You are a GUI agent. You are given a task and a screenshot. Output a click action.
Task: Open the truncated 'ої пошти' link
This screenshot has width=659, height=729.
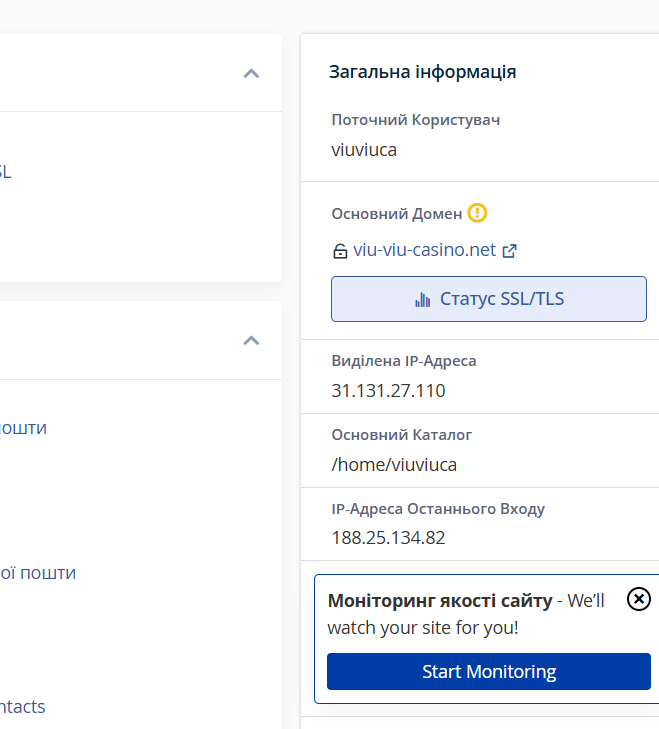coord(38,573)
